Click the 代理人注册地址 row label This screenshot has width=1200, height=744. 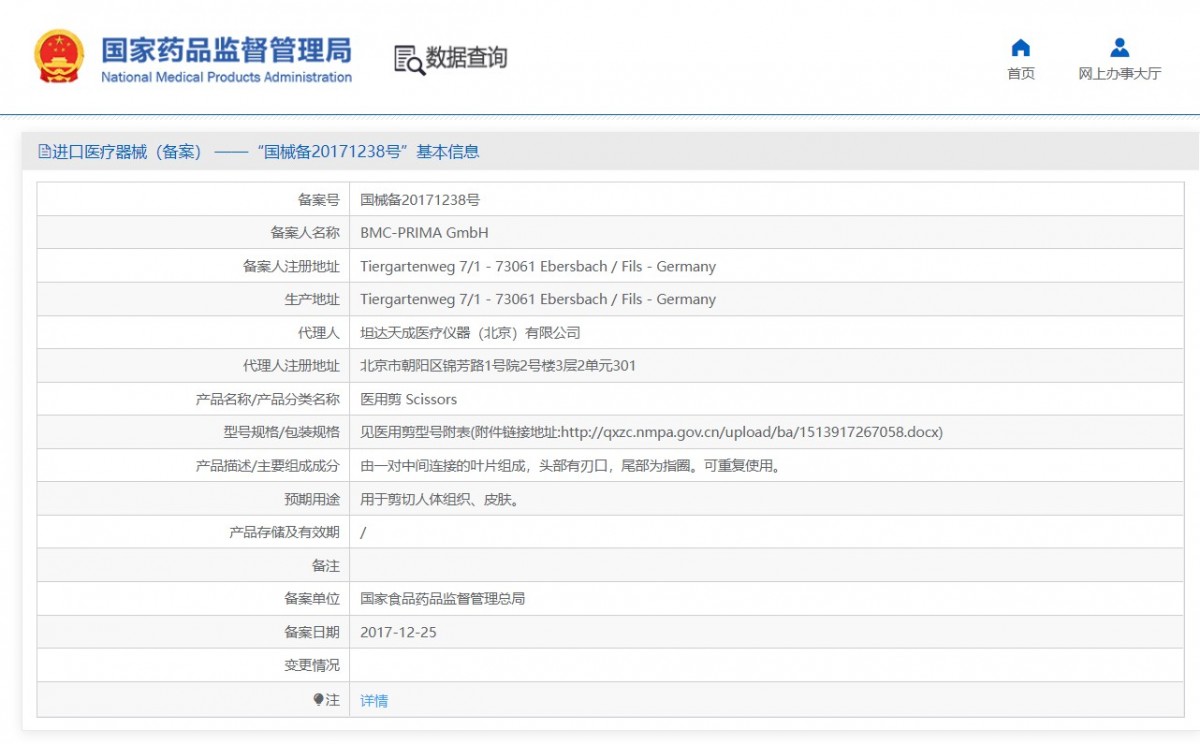291,366
